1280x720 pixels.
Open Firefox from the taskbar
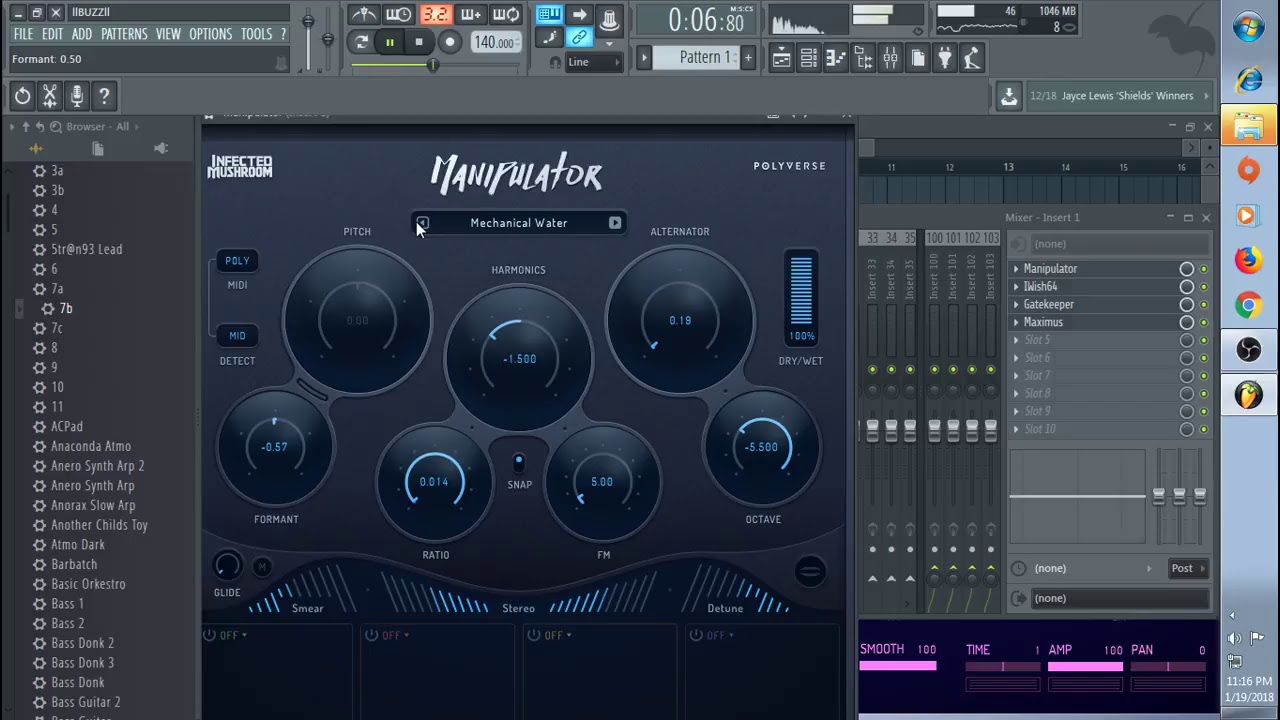[1249, 260]
